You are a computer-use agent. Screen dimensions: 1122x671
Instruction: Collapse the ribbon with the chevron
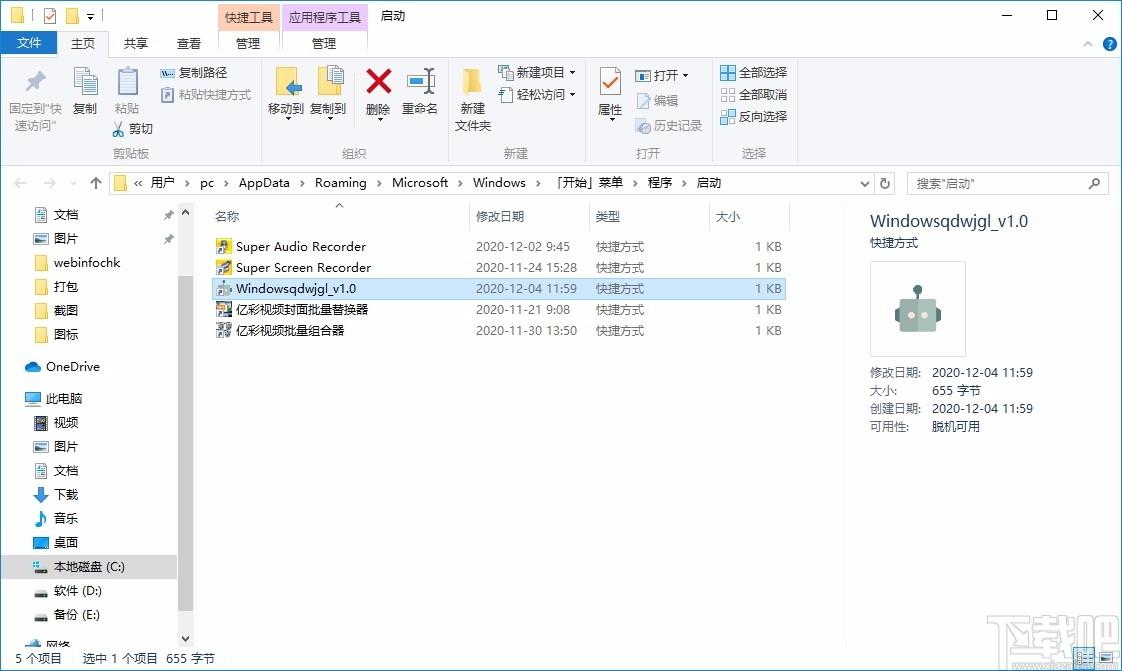(x=1088, y=44)
